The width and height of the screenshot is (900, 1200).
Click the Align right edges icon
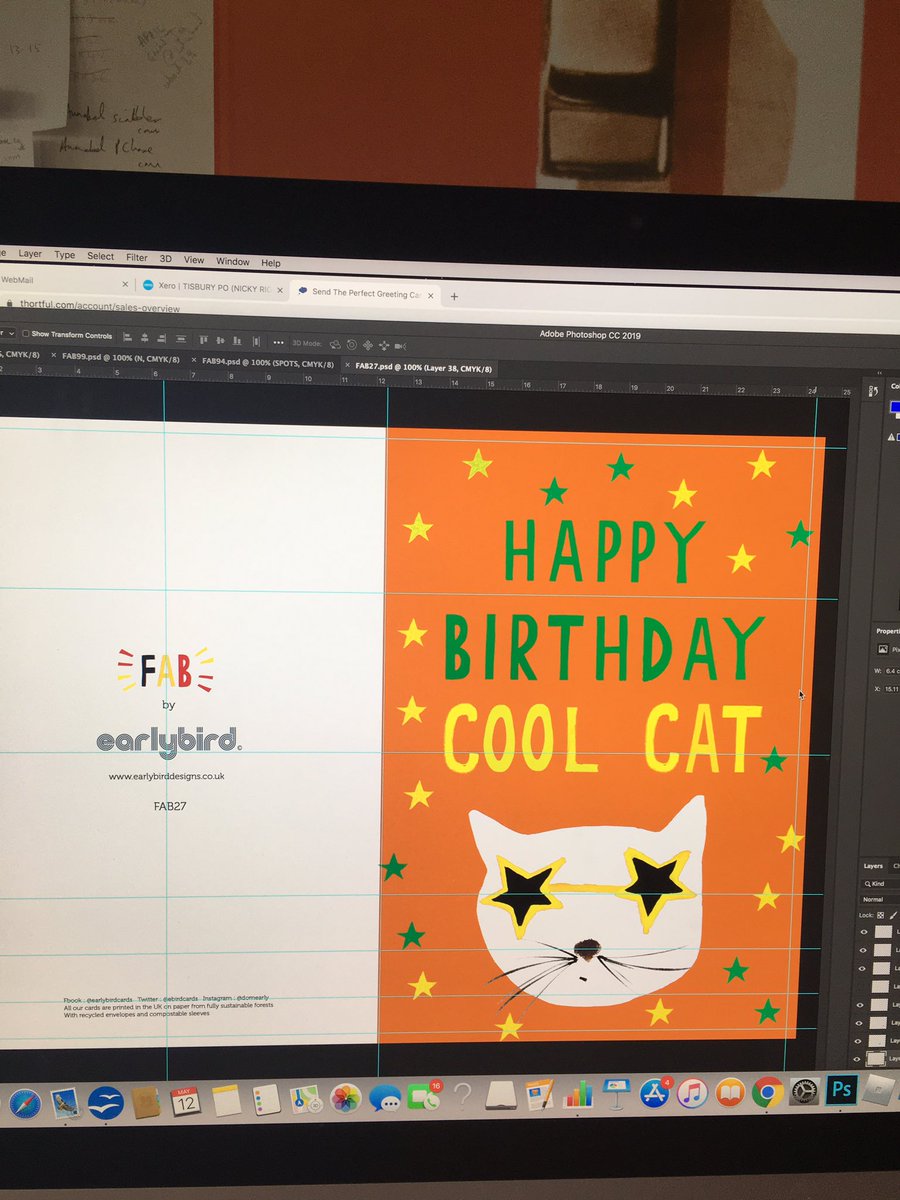[161, 337]
